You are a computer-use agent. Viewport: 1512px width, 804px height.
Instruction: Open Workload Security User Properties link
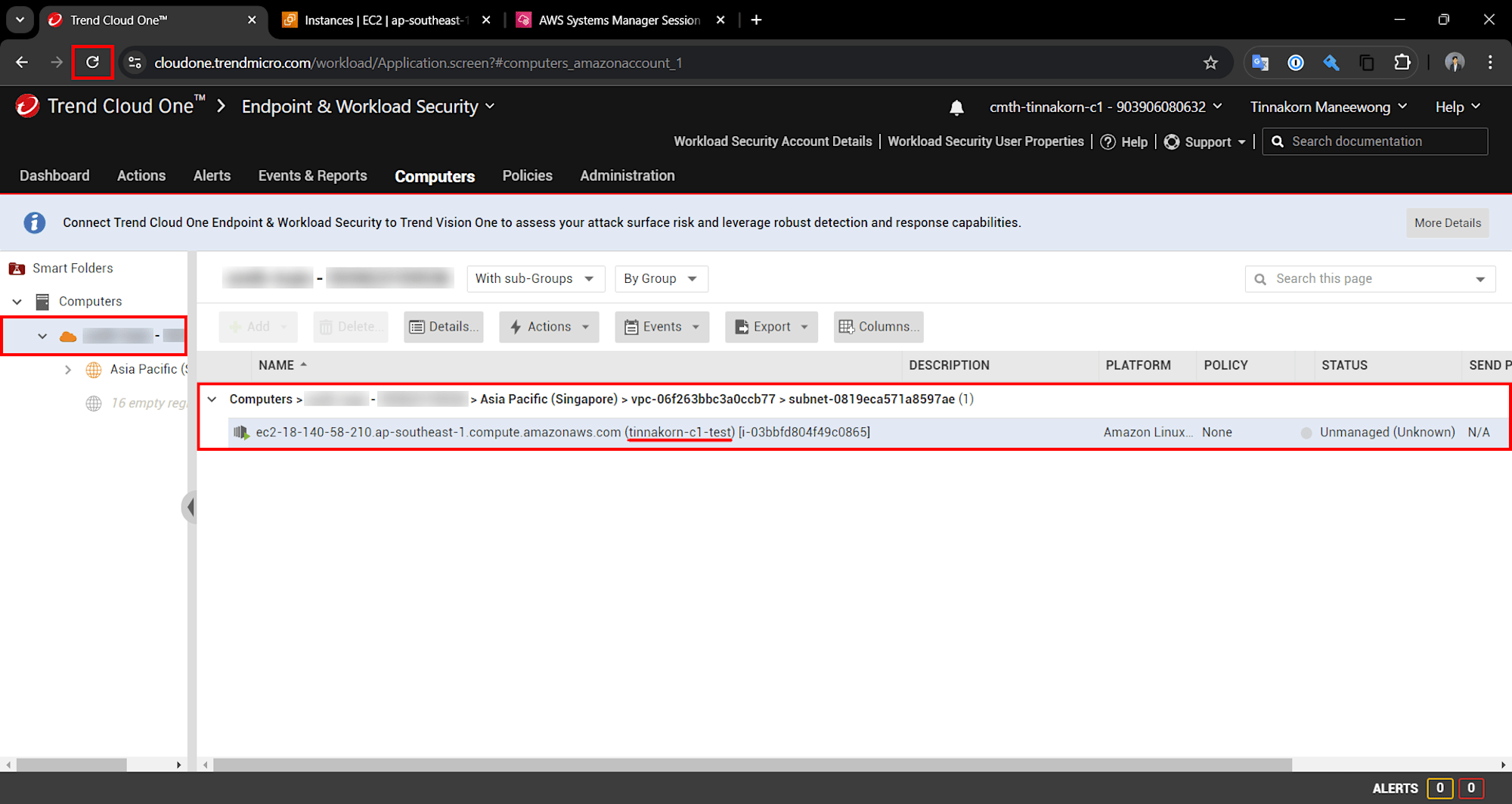point(986,141)
